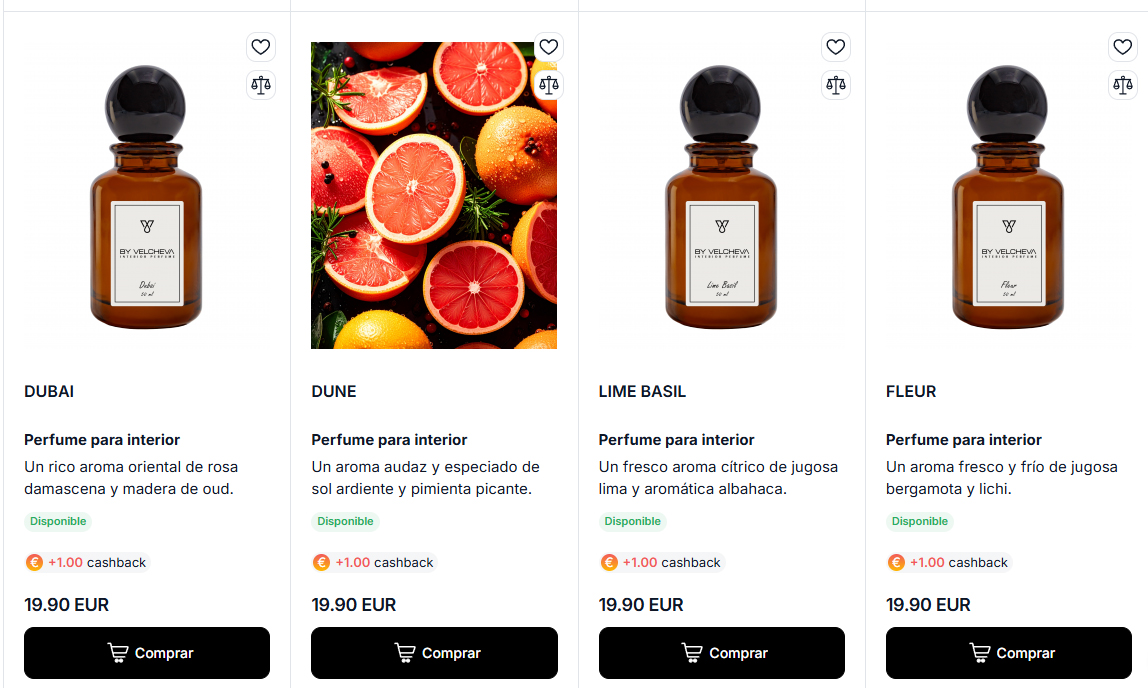Click the cart icon on DUNE's Comprar button
Viewport: 1148px width, 688px height.
pyautogui.click(x=404, y=653)
